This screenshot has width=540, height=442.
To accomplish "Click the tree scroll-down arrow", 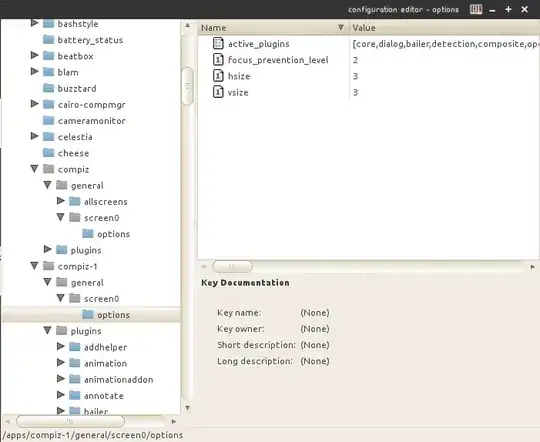I will click(187, 408).
